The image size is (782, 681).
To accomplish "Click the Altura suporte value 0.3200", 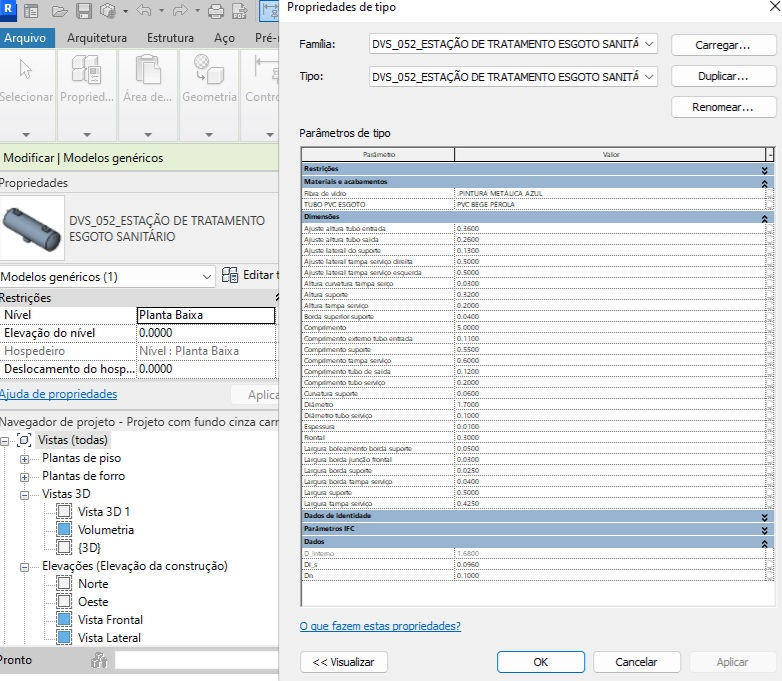I will (610, 295).
